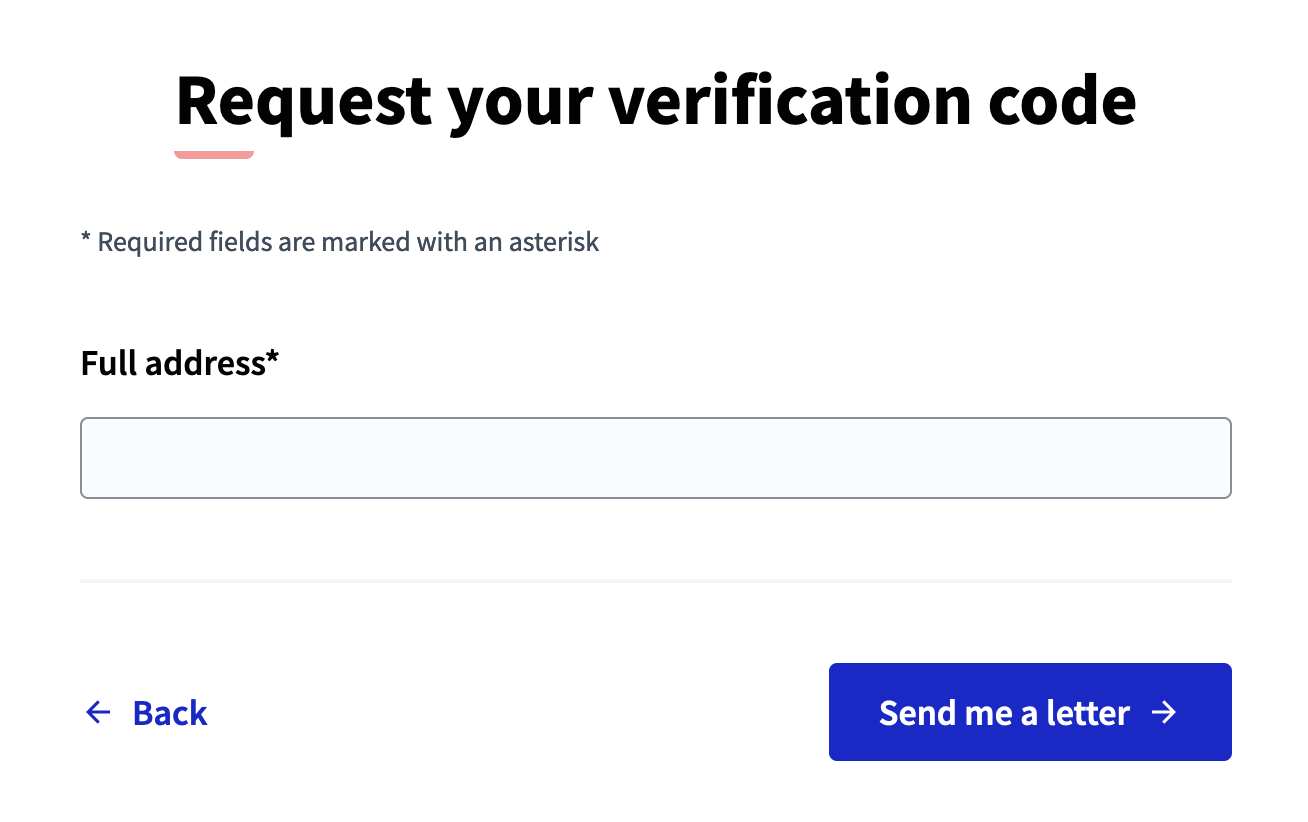Click the Request your verification code heading
The image size is (1308, 822).
pos(655,100)
